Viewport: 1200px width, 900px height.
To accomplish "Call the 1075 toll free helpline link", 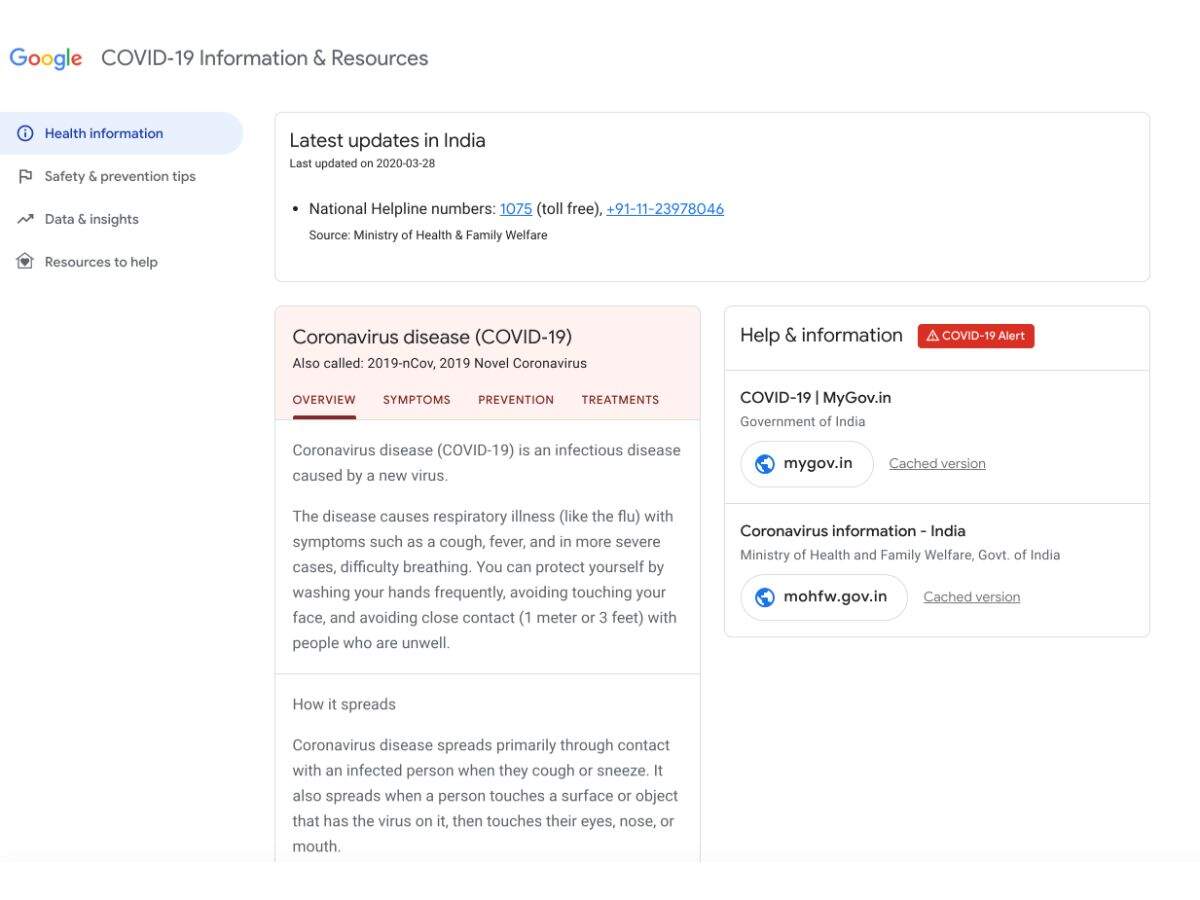I will coord(515,208).
